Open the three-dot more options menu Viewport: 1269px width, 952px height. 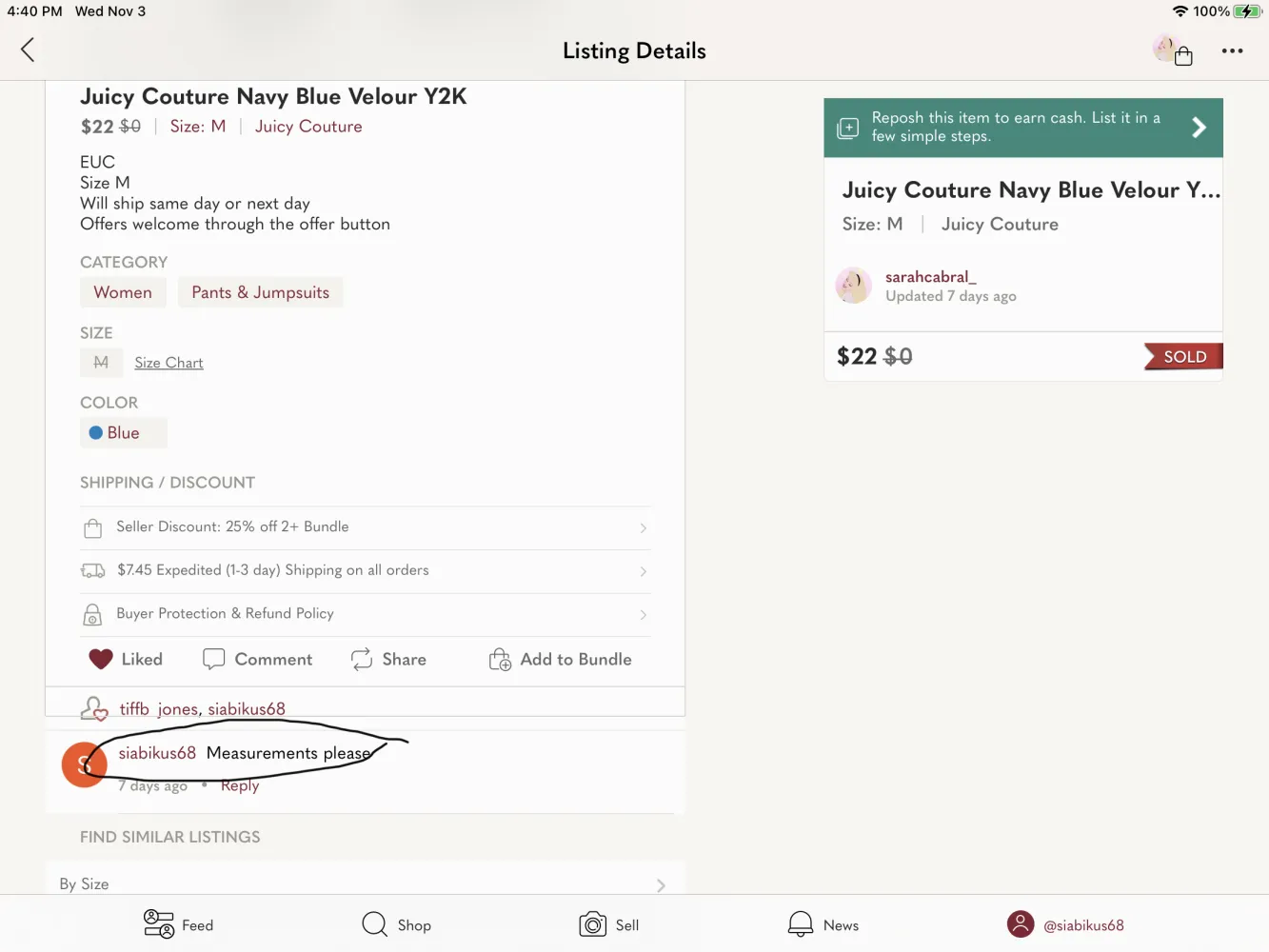(x=1232, y=51)
